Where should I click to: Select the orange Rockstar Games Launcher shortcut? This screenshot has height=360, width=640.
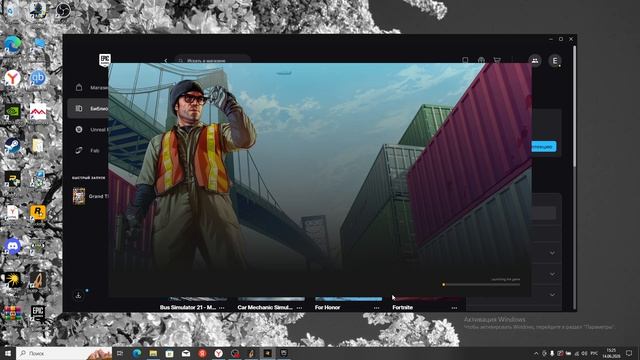38,212
